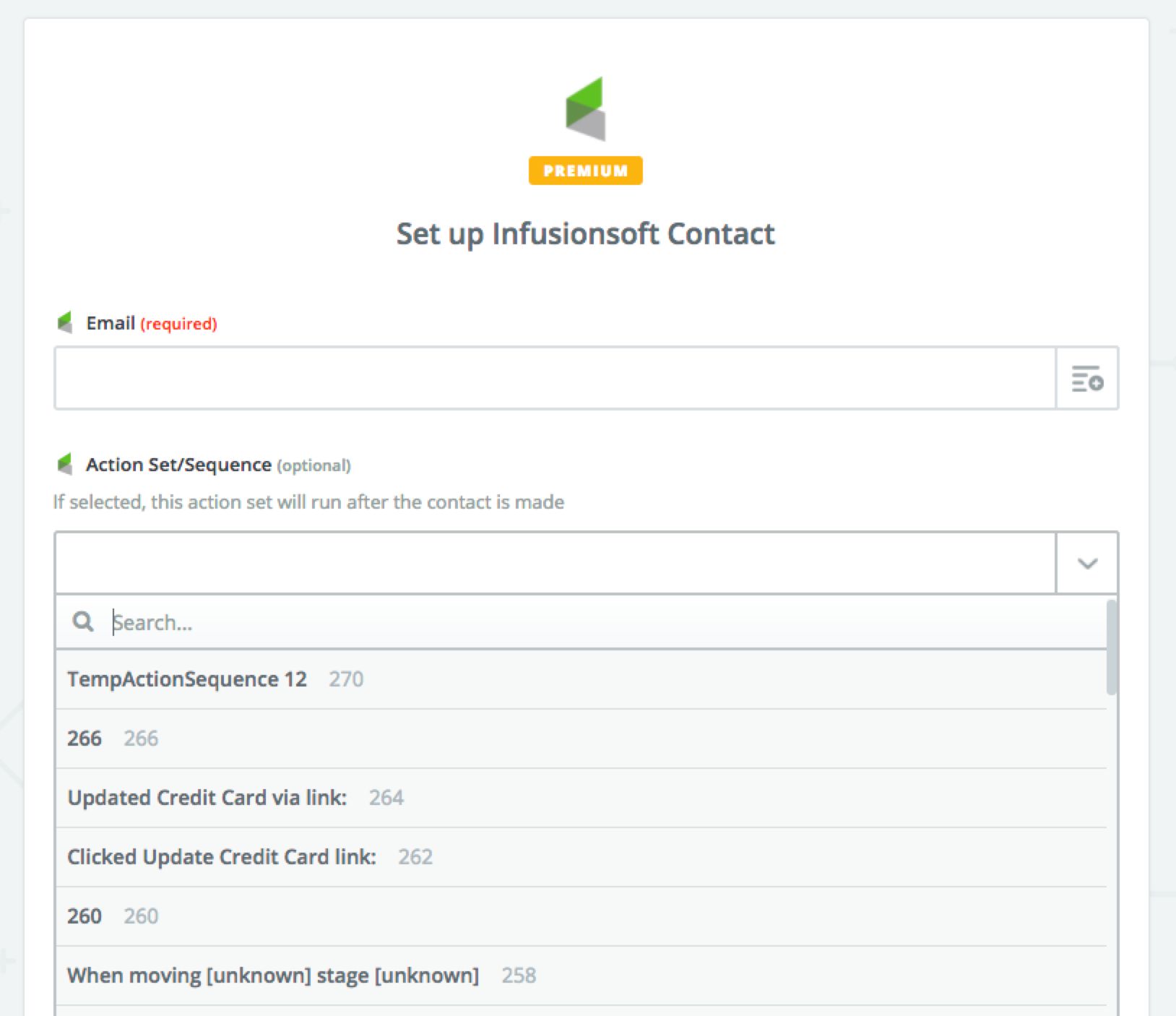Click the Action Set/Sequence label text
1176x1016 pixels.
pos(178,465)
